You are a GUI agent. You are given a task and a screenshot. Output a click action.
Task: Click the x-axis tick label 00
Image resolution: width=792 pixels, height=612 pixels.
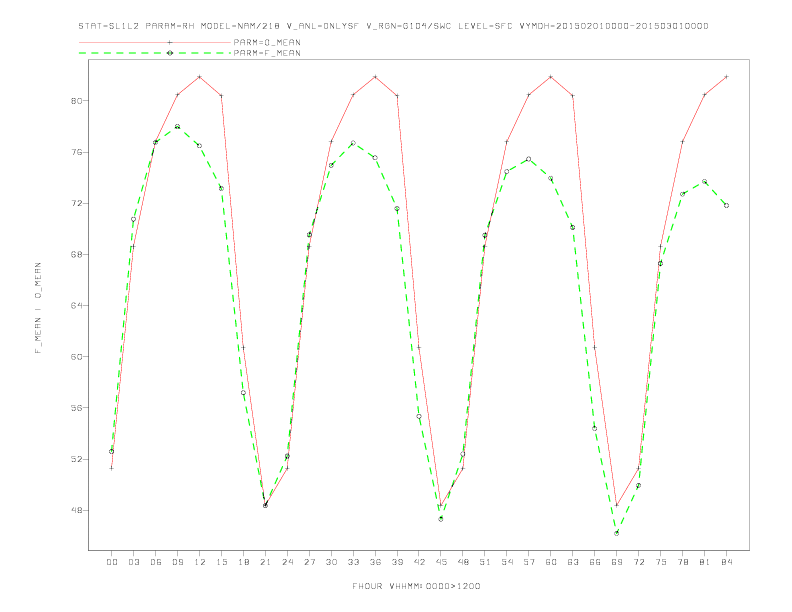[x=112, y=562]
